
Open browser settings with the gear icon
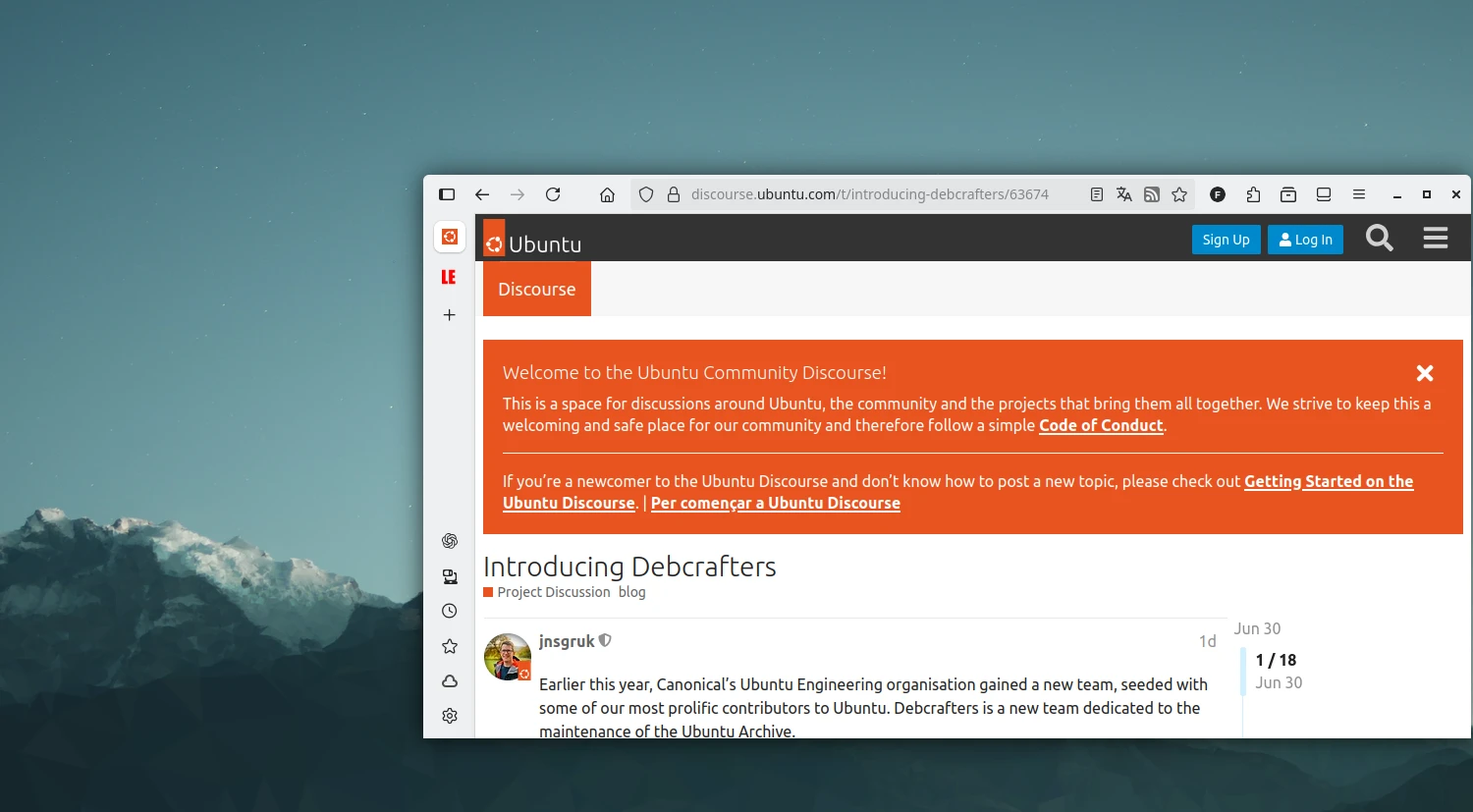pyautogui.click(x=449, y=715)
